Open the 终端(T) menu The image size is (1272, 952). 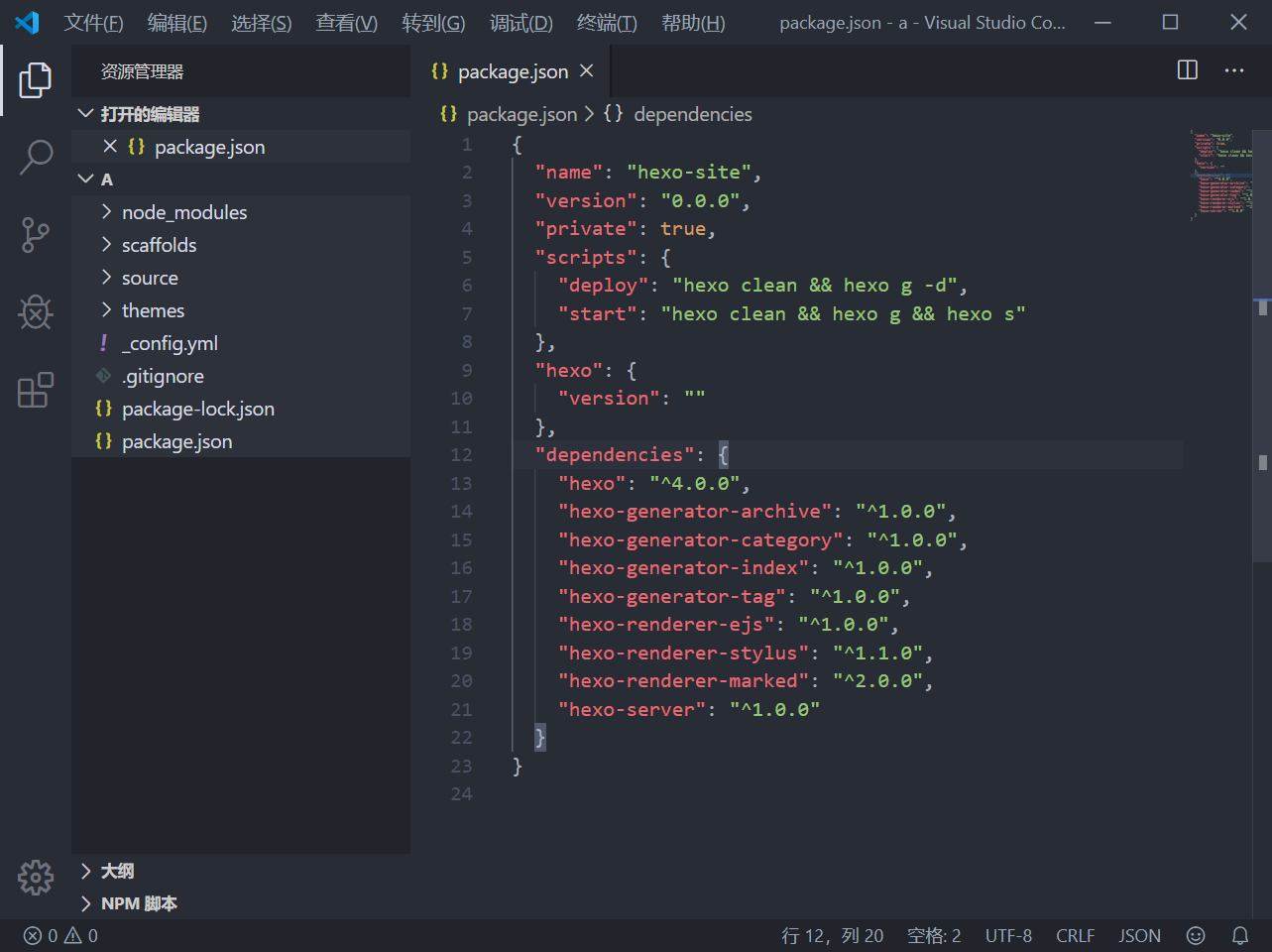click(606, 23)
